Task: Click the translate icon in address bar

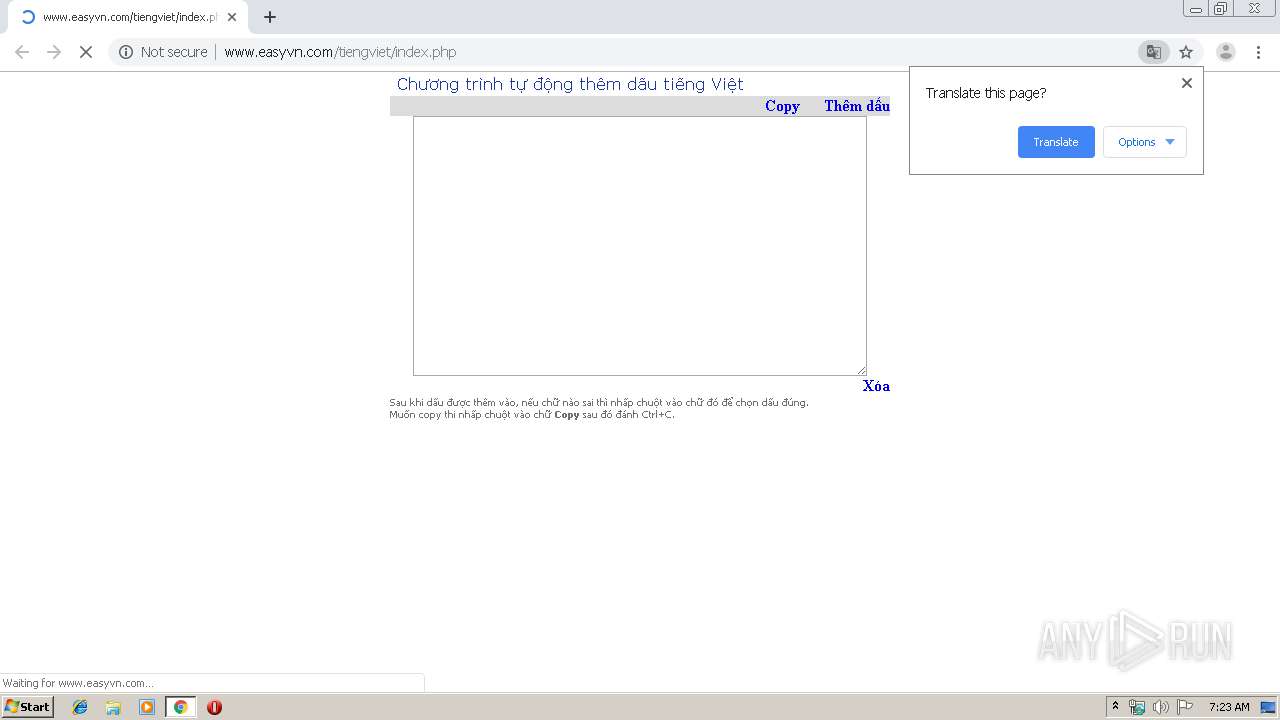Action: tap(1153, 52)
